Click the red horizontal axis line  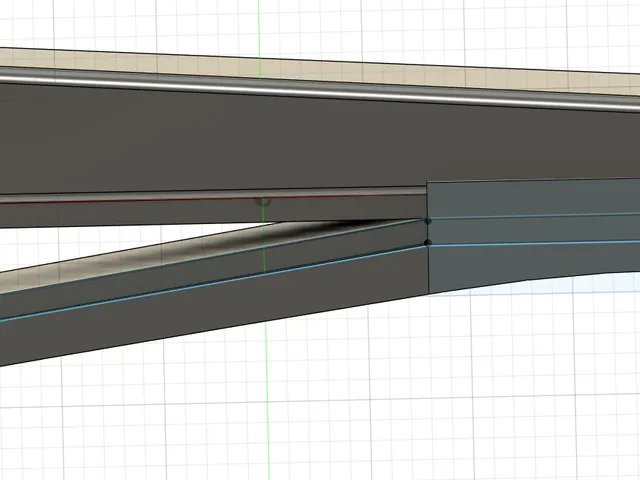click(196, 200)
